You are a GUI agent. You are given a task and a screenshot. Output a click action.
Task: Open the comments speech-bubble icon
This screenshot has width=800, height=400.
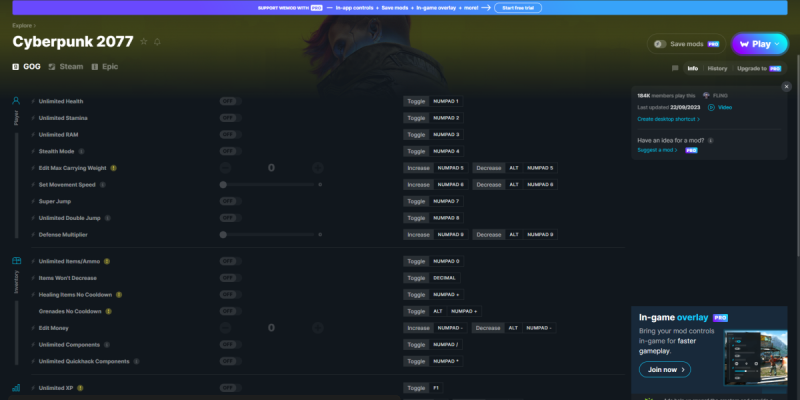(x=677, y=68)
